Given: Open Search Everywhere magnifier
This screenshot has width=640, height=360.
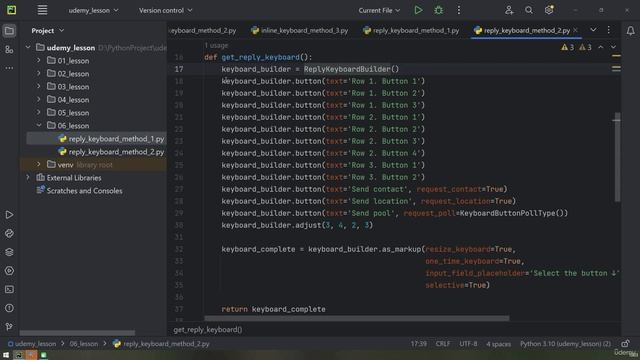Looking at the screenshot, I should click(x=529, y=10).
